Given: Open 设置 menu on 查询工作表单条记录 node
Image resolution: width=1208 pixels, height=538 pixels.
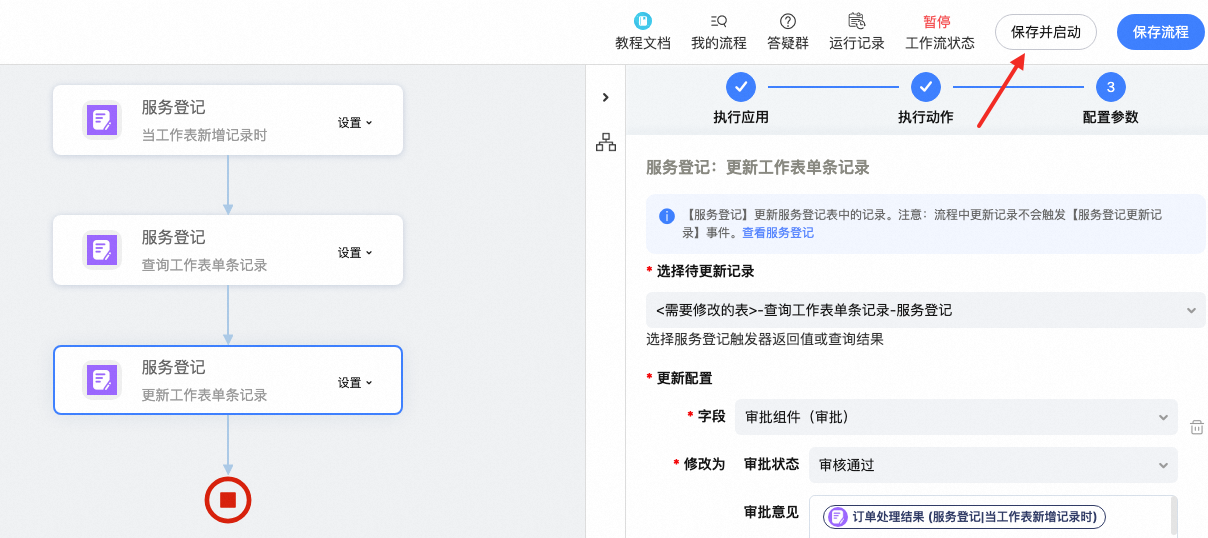Looking at the screenshot, I should coord(354,252).
